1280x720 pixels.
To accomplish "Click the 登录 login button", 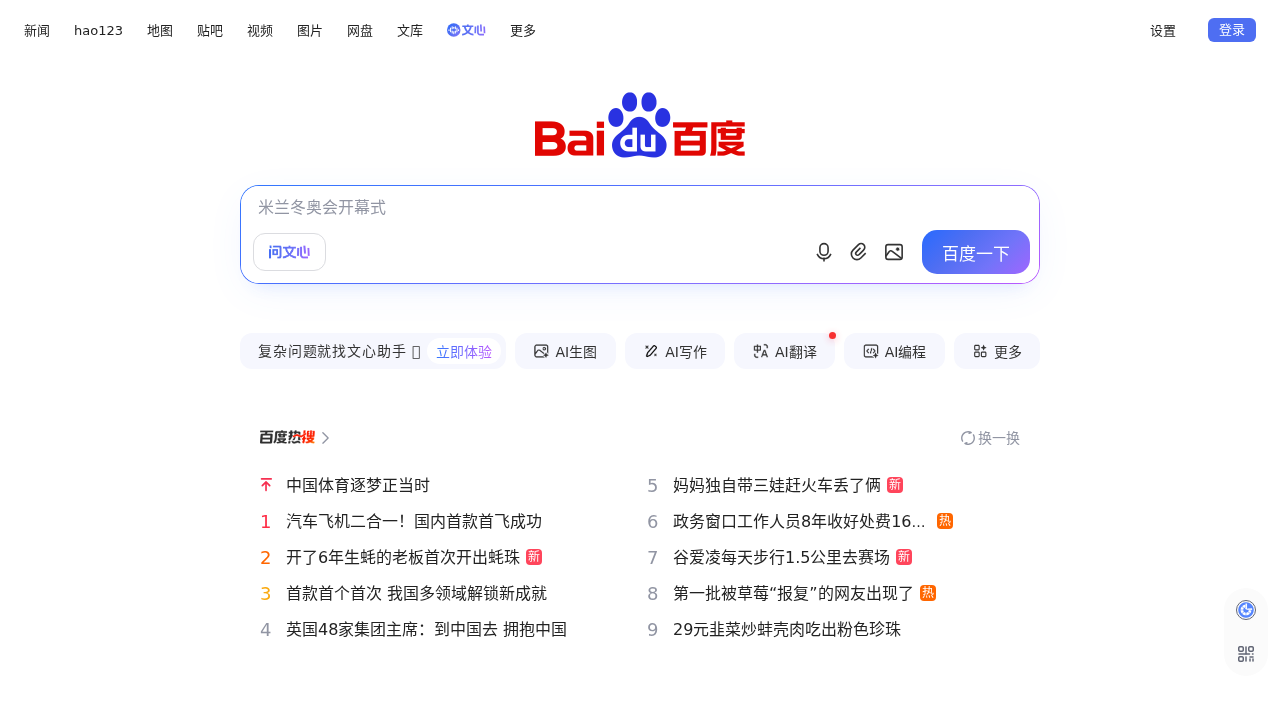I will 1231,30.
